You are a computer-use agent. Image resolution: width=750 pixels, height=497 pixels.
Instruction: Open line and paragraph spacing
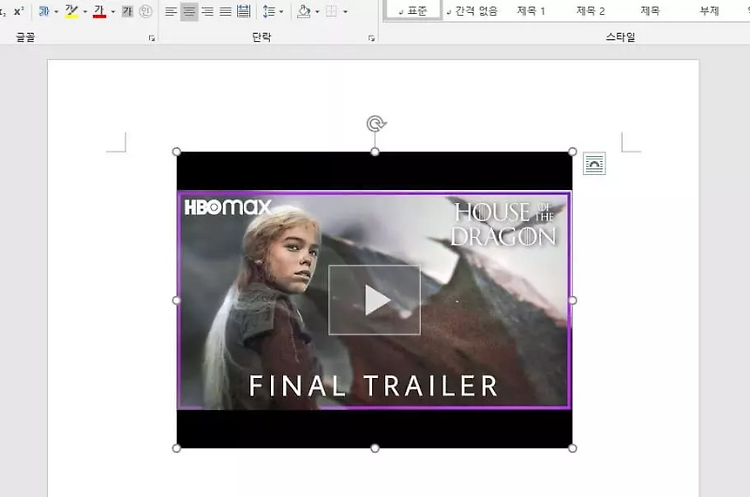pos(269,11)
